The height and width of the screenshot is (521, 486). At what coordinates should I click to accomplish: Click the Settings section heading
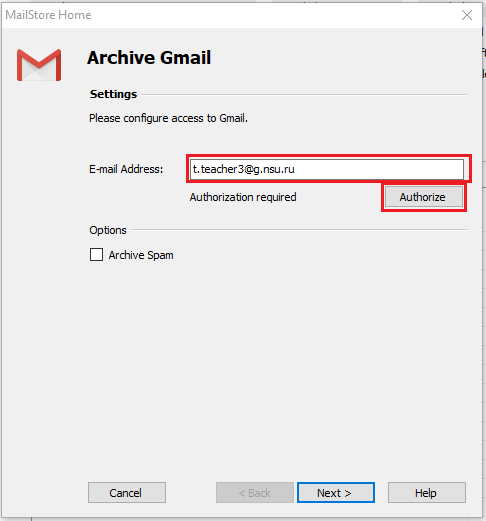113,94
